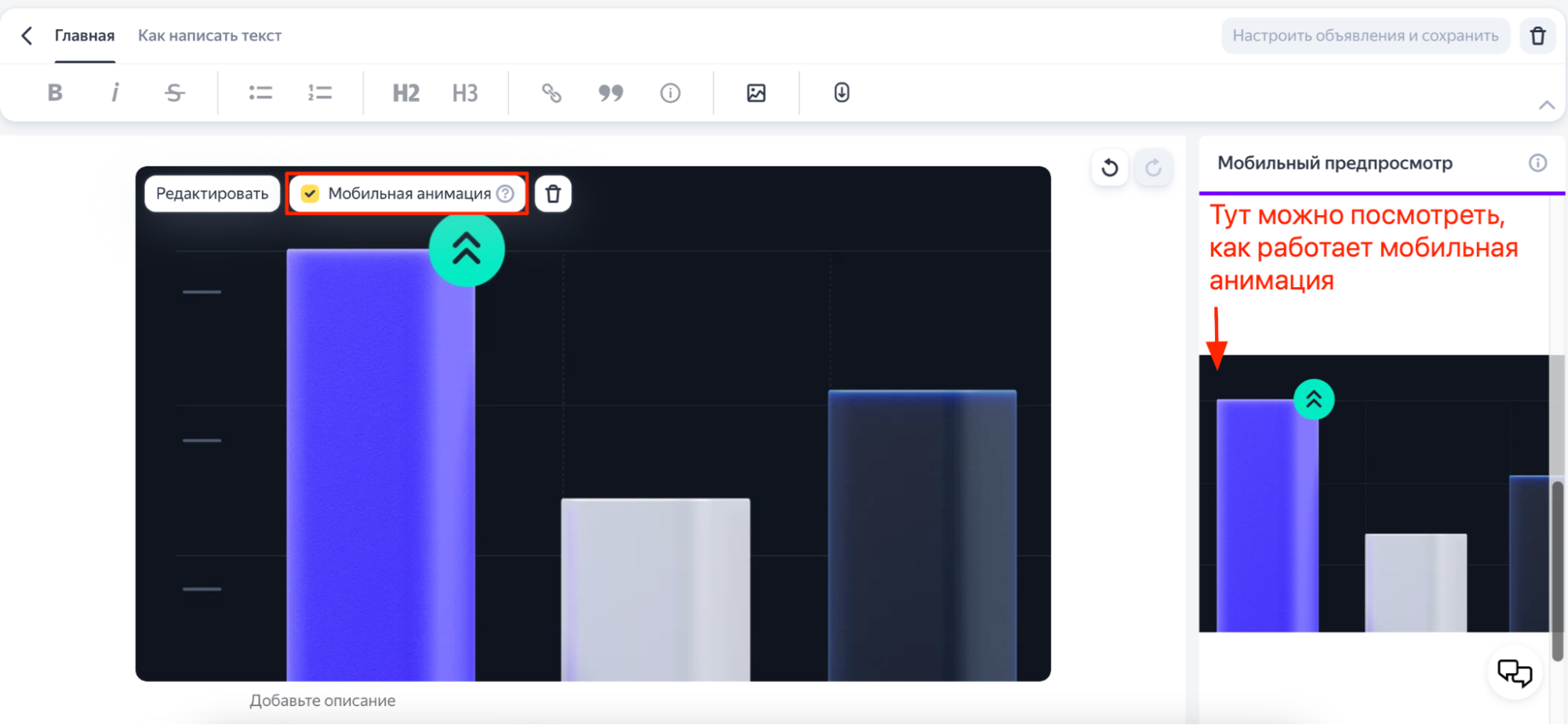This screenshot has height=725, width=1568.
Task: Open the support chat bubble
Action: (1514, 672)
